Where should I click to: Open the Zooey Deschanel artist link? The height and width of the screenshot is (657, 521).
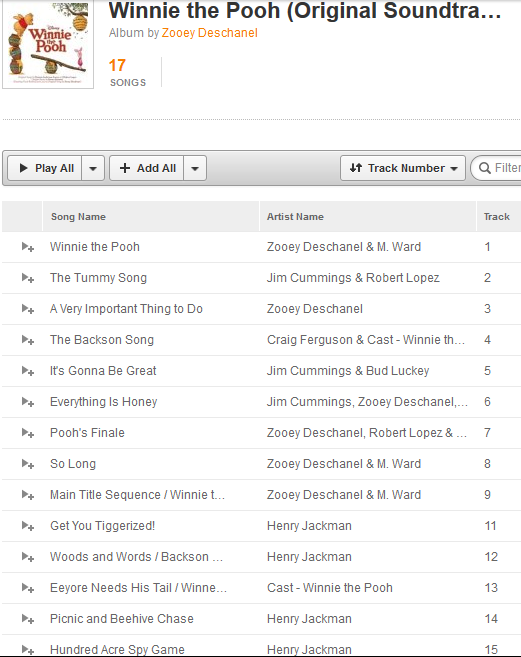point(210,33)
